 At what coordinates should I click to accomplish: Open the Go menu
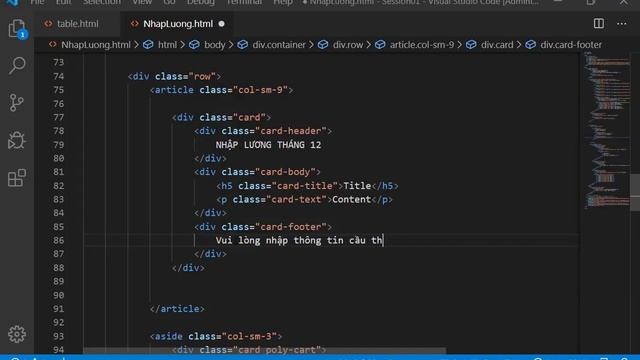[169, 2]
